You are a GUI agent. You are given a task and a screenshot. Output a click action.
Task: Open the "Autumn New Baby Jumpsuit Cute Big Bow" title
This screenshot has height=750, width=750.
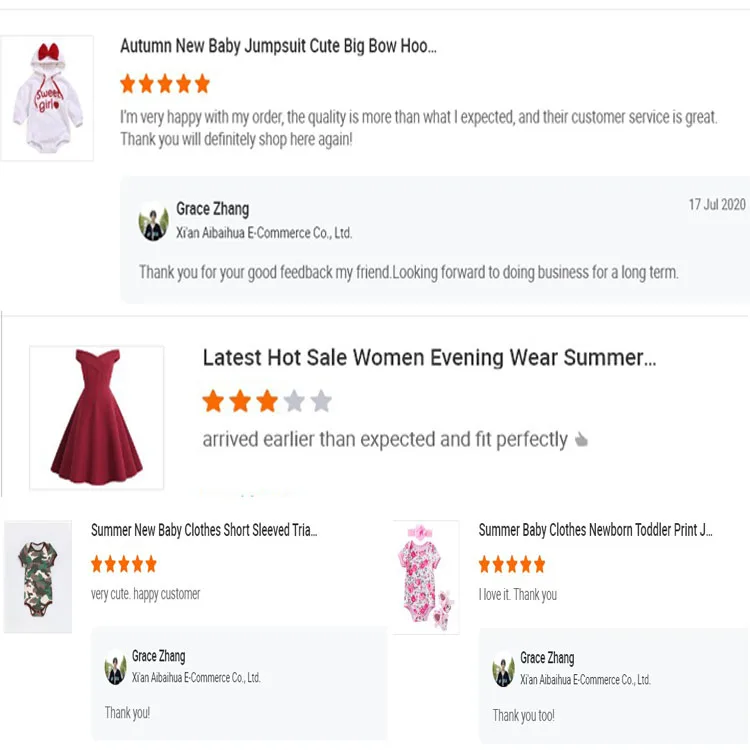tap(278, 46)
